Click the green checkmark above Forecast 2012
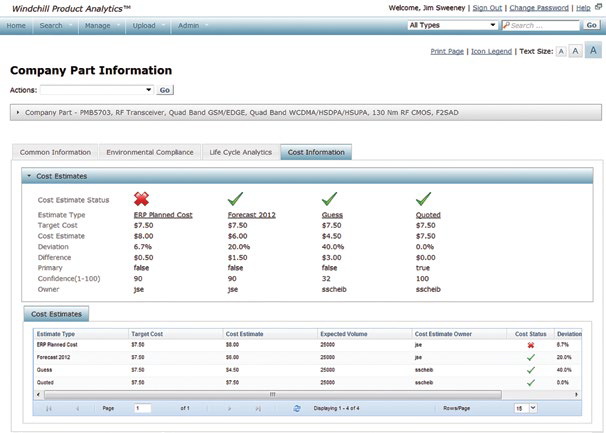This screenshot has width=606, height=433. point(235,199)
